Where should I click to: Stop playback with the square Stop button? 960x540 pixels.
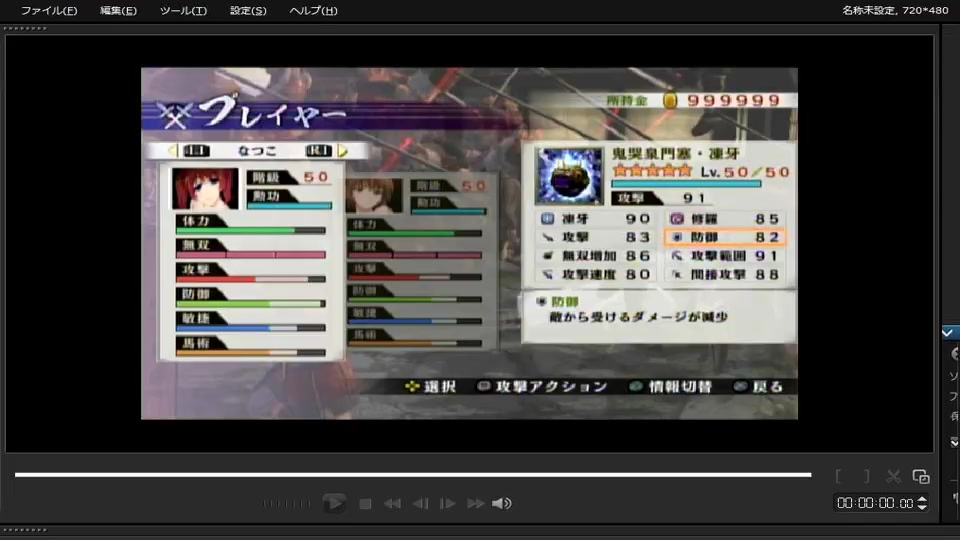366,504
